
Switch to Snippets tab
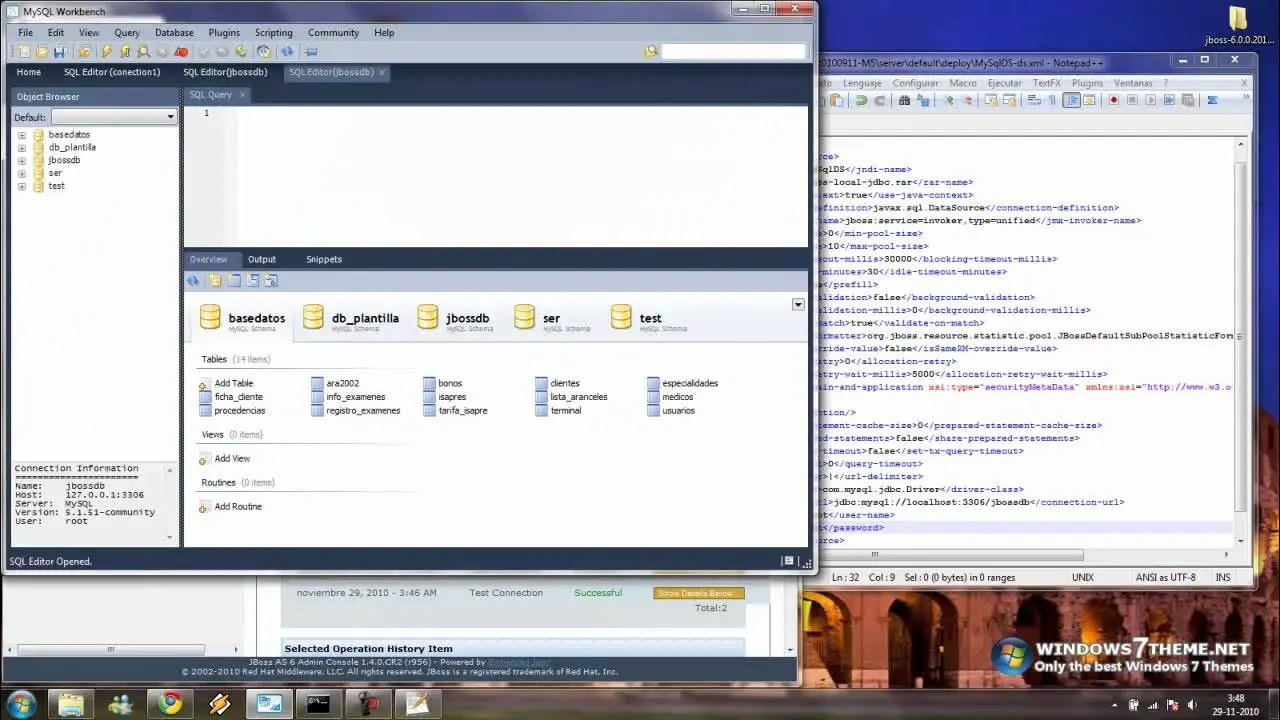point(324,259)
